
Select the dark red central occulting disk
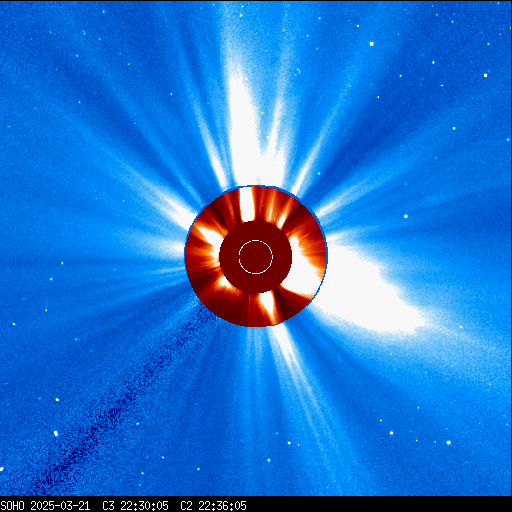tap(256, 257)
